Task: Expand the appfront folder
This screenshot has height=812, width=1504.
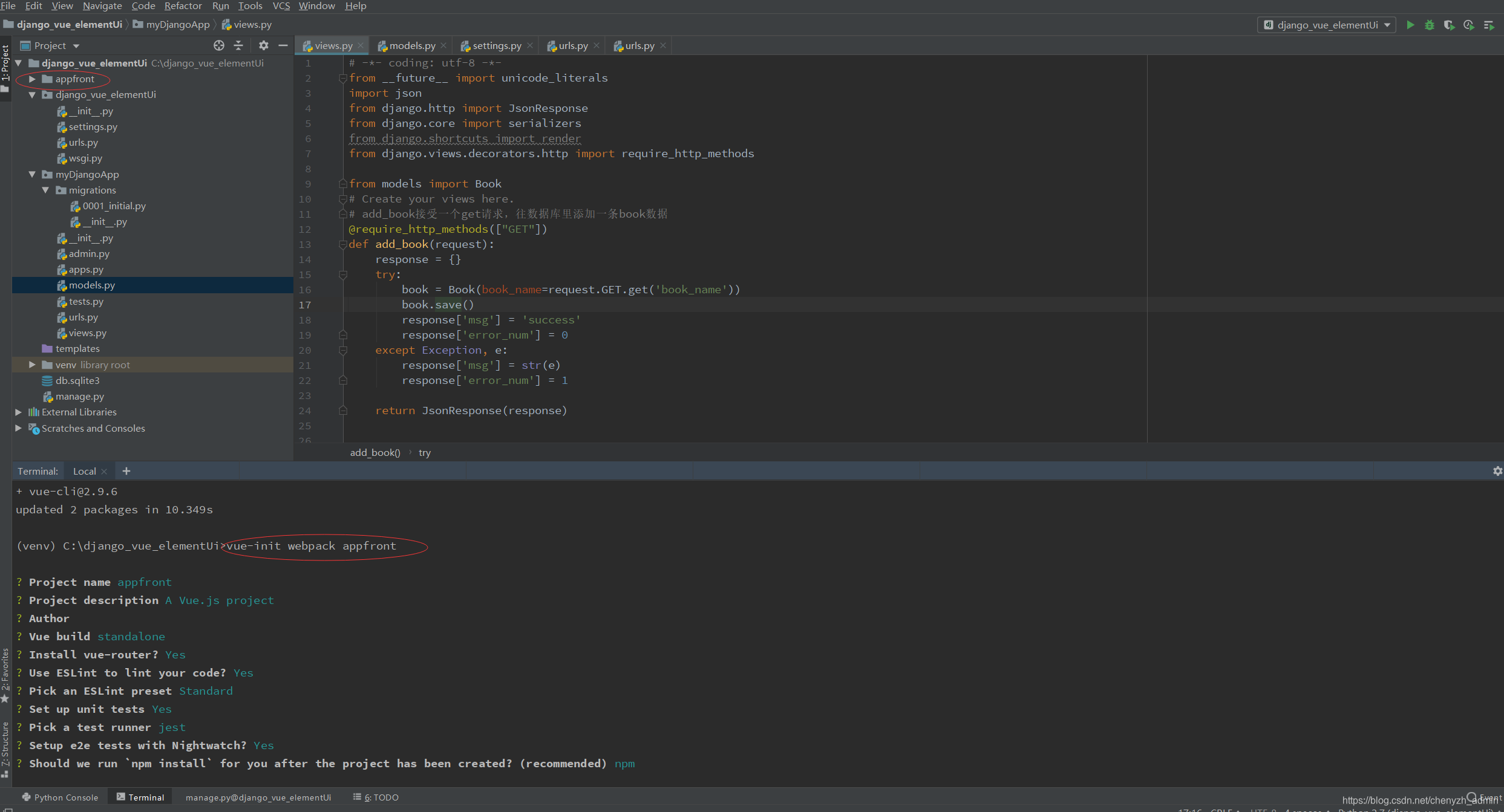Action: coord(32,79)
